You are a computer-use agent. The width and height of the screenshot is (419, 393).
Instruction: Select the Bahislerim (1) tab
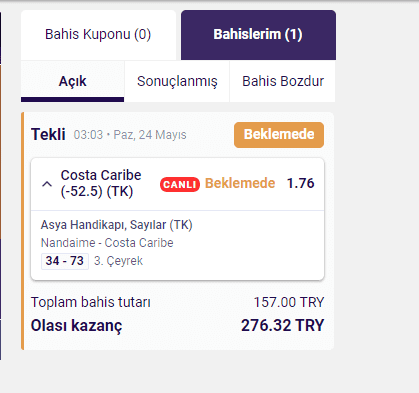258,35
